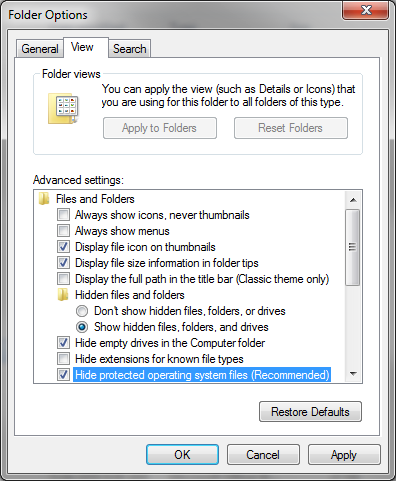Click the Folder views icon

coord(63,109)
